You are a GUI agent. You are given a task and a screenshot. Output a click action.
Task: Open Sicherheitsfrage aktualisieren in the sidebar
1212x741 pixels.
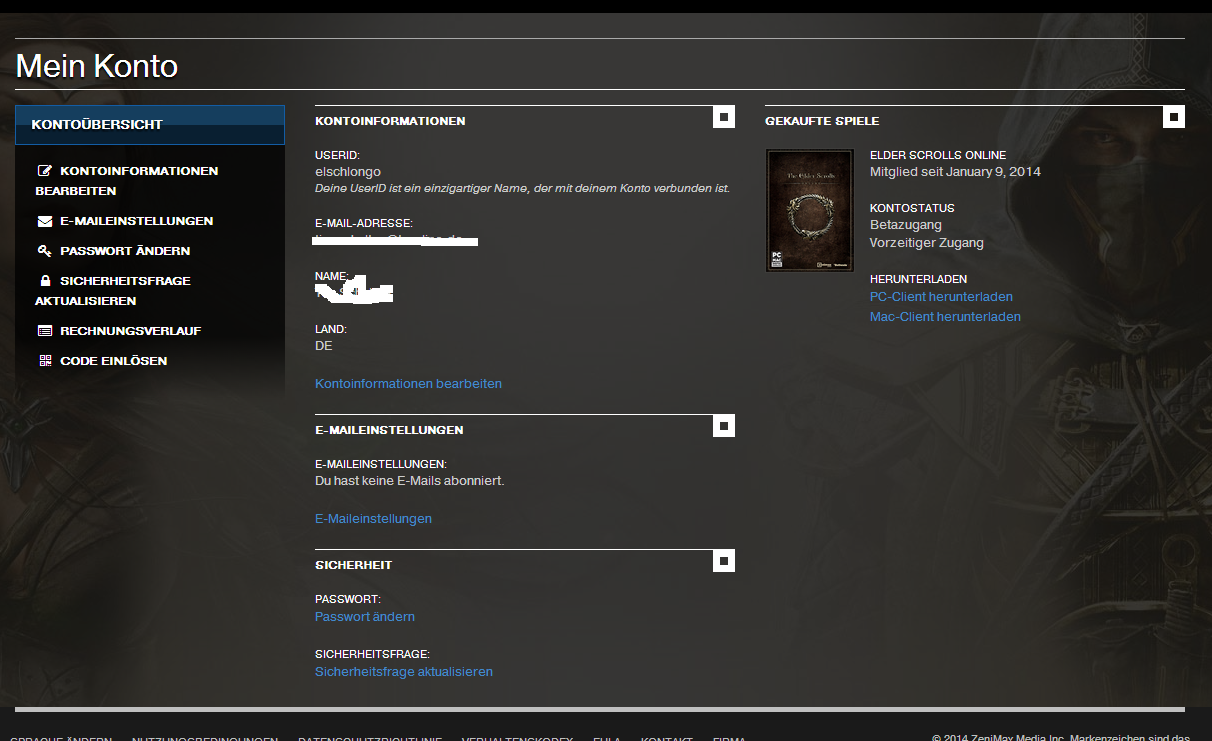[113, 291]
